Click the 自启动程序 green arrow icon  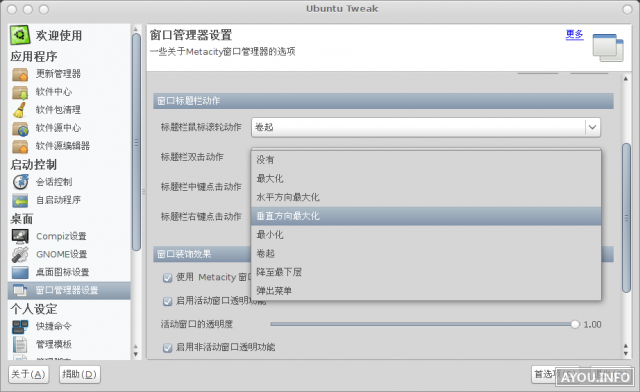pyautogui.click(x=20, y=200)
